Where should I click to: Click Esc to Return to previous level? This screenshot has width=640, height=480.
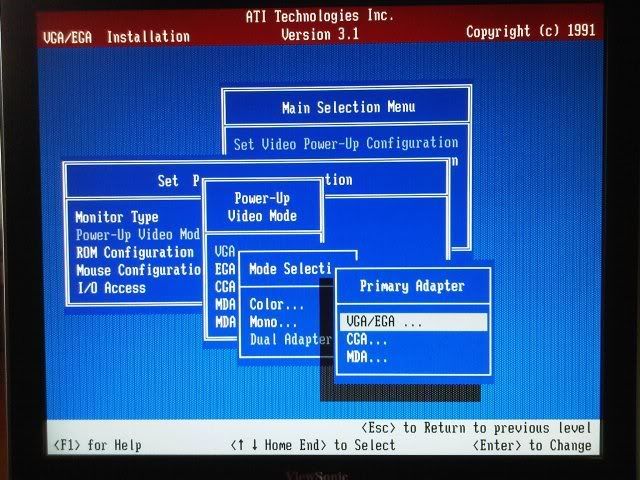(x=476, y=428)
